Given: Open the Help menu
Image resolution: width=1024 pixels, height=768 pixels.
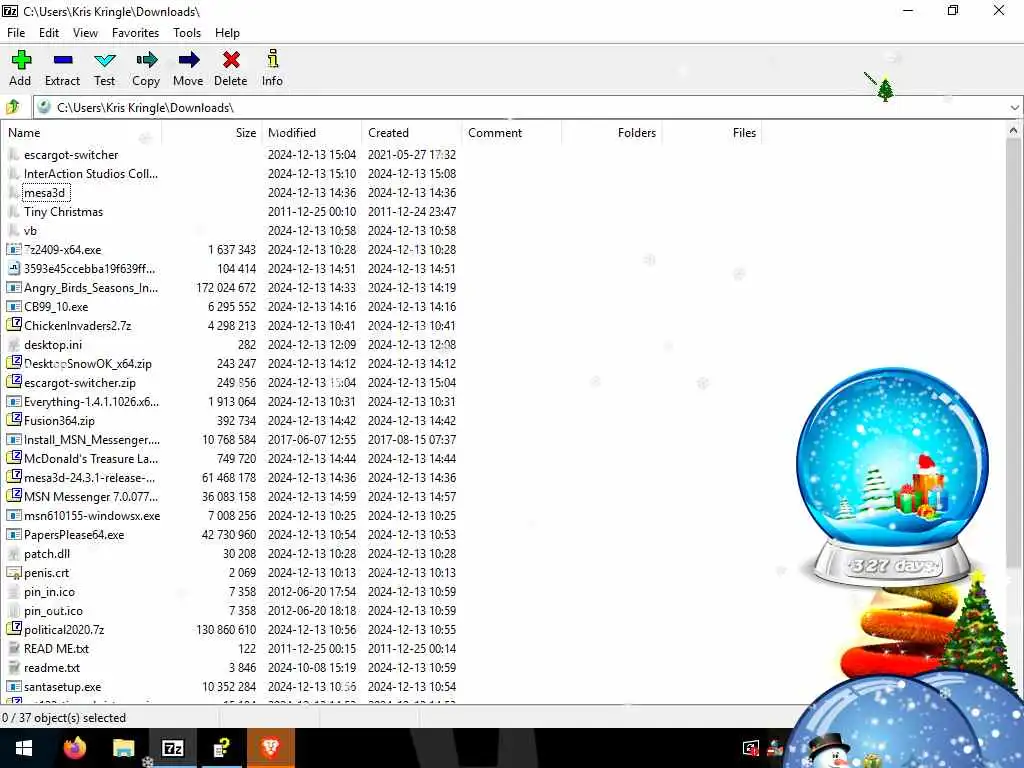Looking at the screenshot, I should click(x=227, y=33).
